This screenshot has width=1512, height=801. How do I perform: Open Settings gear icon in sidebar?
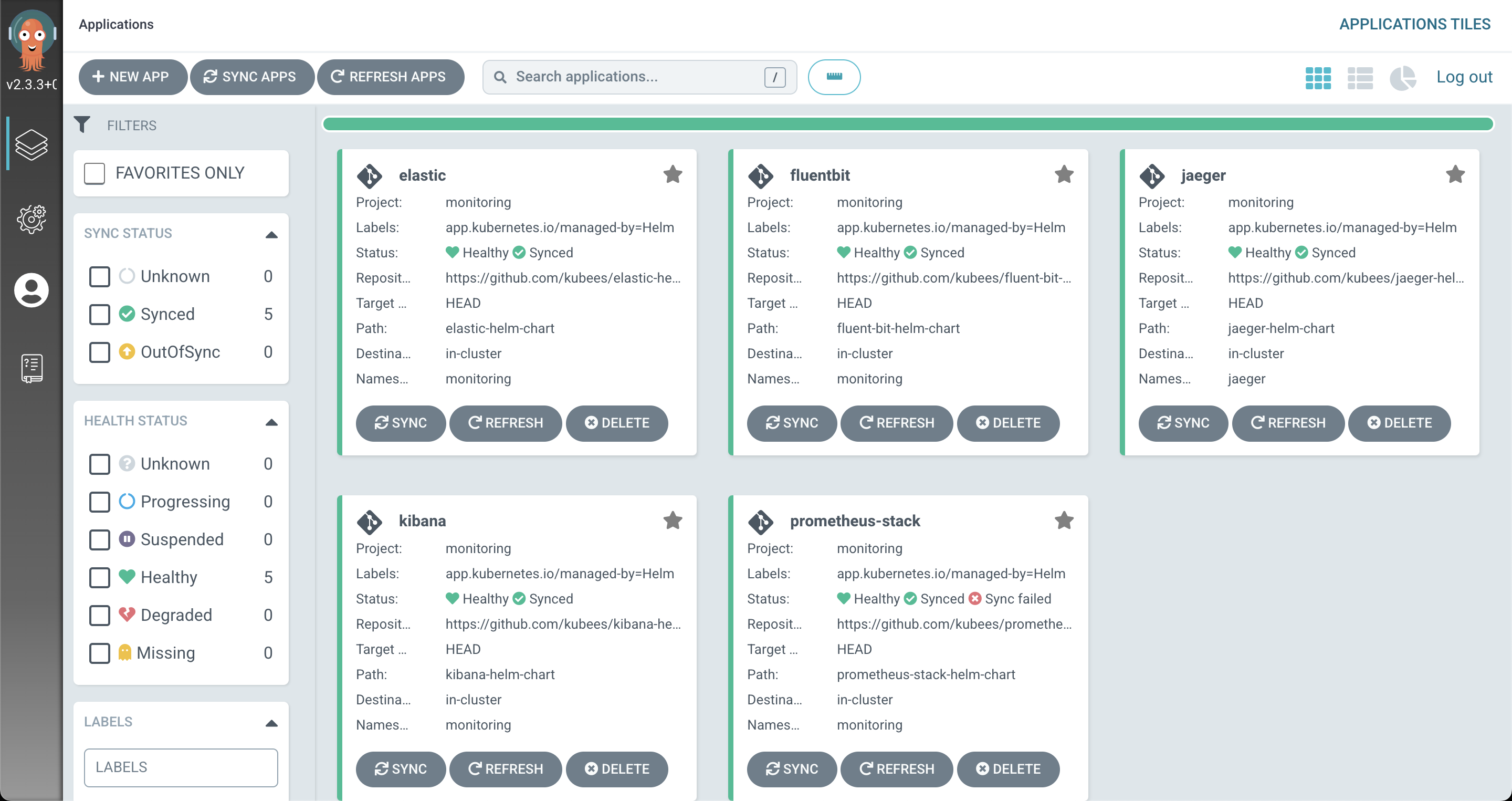pyautogui.click(x=31, y=220)
